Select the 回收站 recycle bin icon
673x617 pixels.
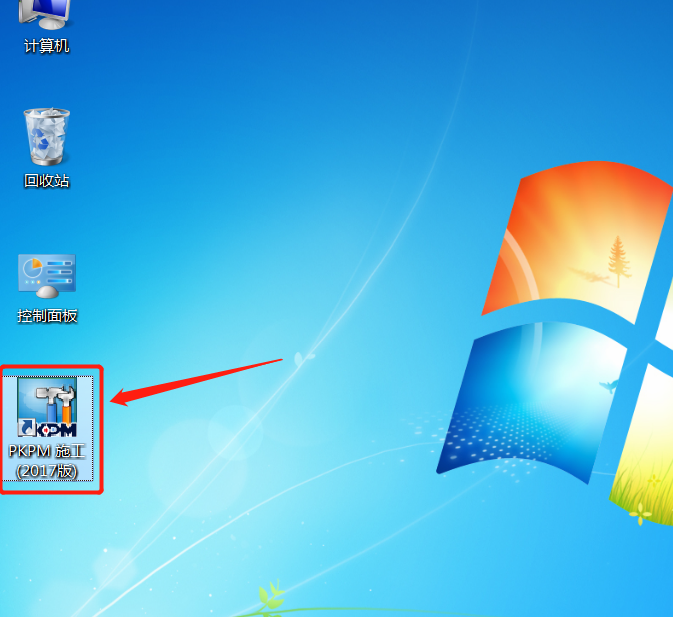(46, 136)
